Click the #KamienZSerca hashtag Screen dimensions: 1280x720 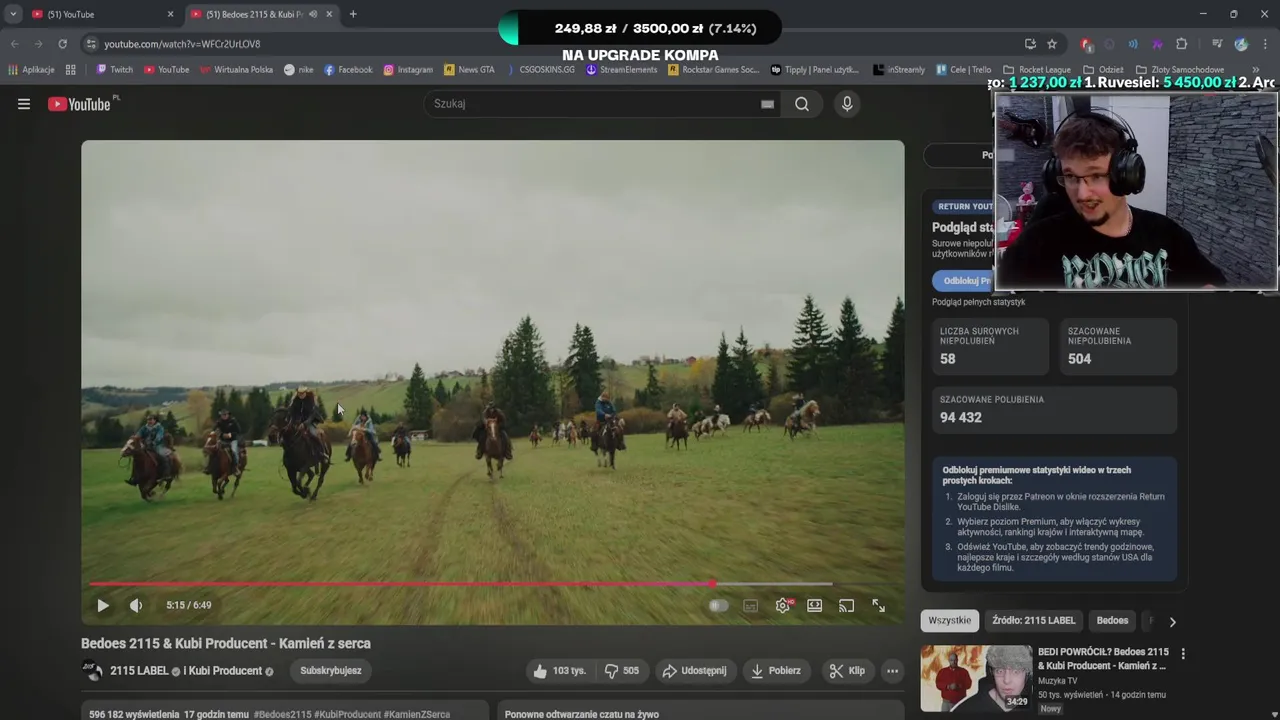point(417,715)
